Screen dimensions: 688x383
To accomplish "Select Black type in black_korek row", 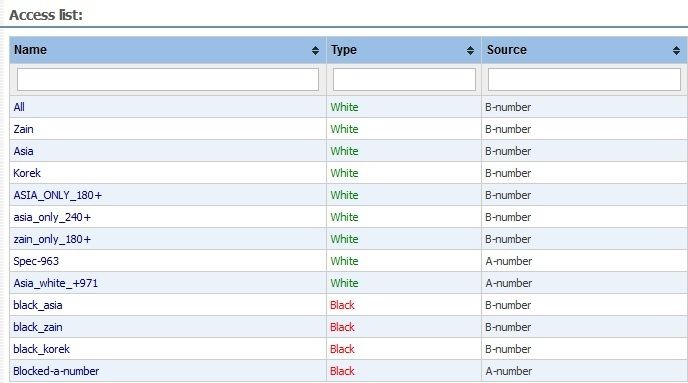I will coord(342,349).
